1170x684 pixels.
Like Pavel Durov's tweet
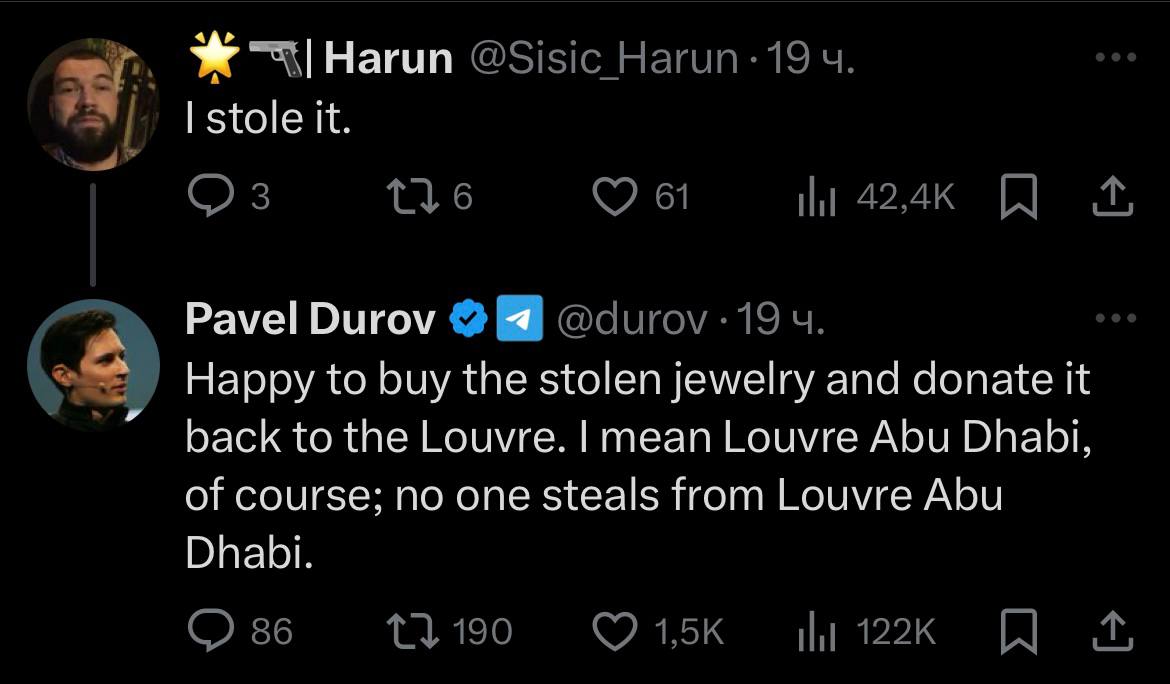615,630
